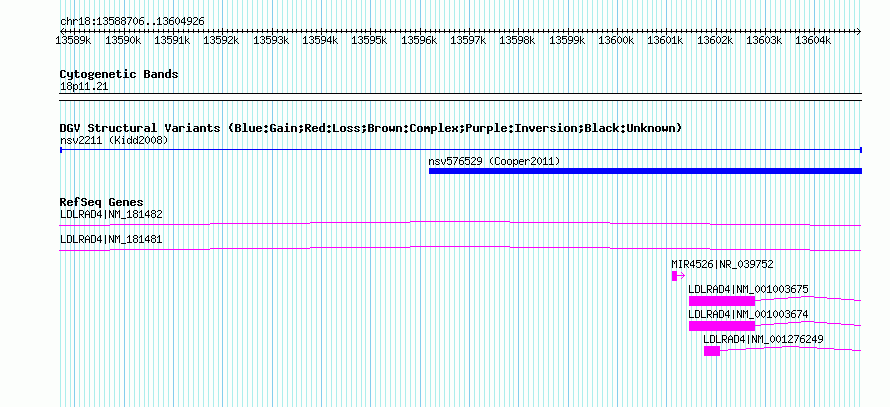Click the 13597k ruler tick label
Viewport: 890px width, 407px height.
tap(468, 40)
